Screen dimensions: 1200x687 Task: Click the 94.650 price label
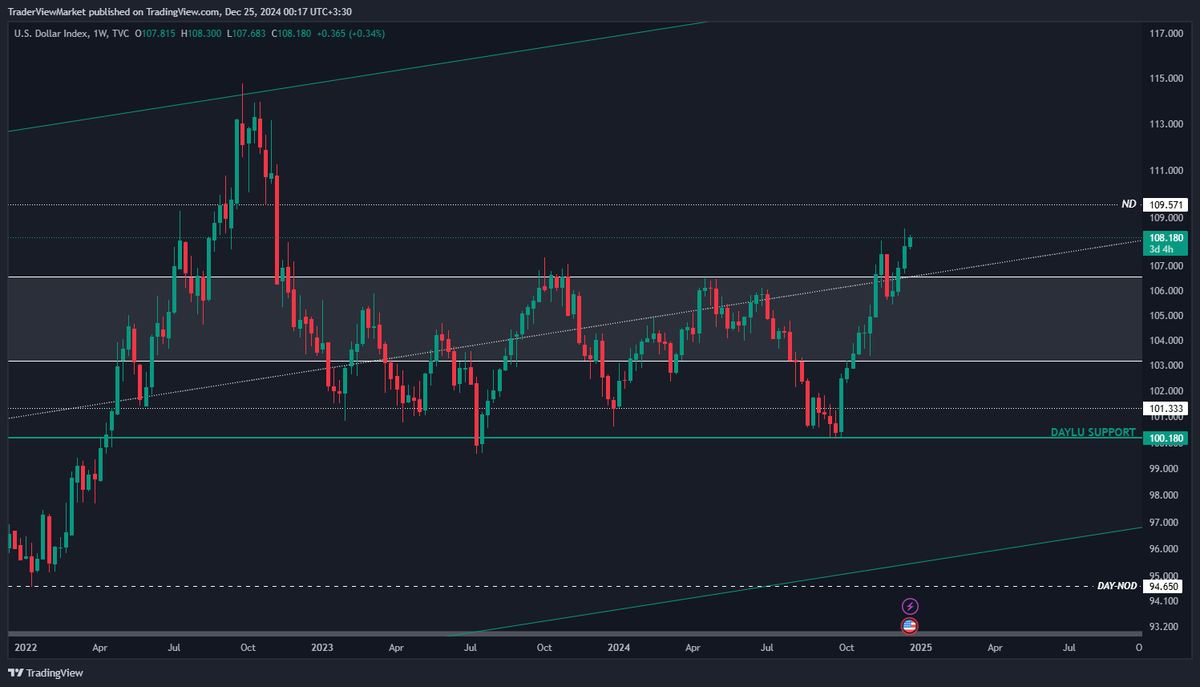pyautogui.click(x=1165, y=586)
